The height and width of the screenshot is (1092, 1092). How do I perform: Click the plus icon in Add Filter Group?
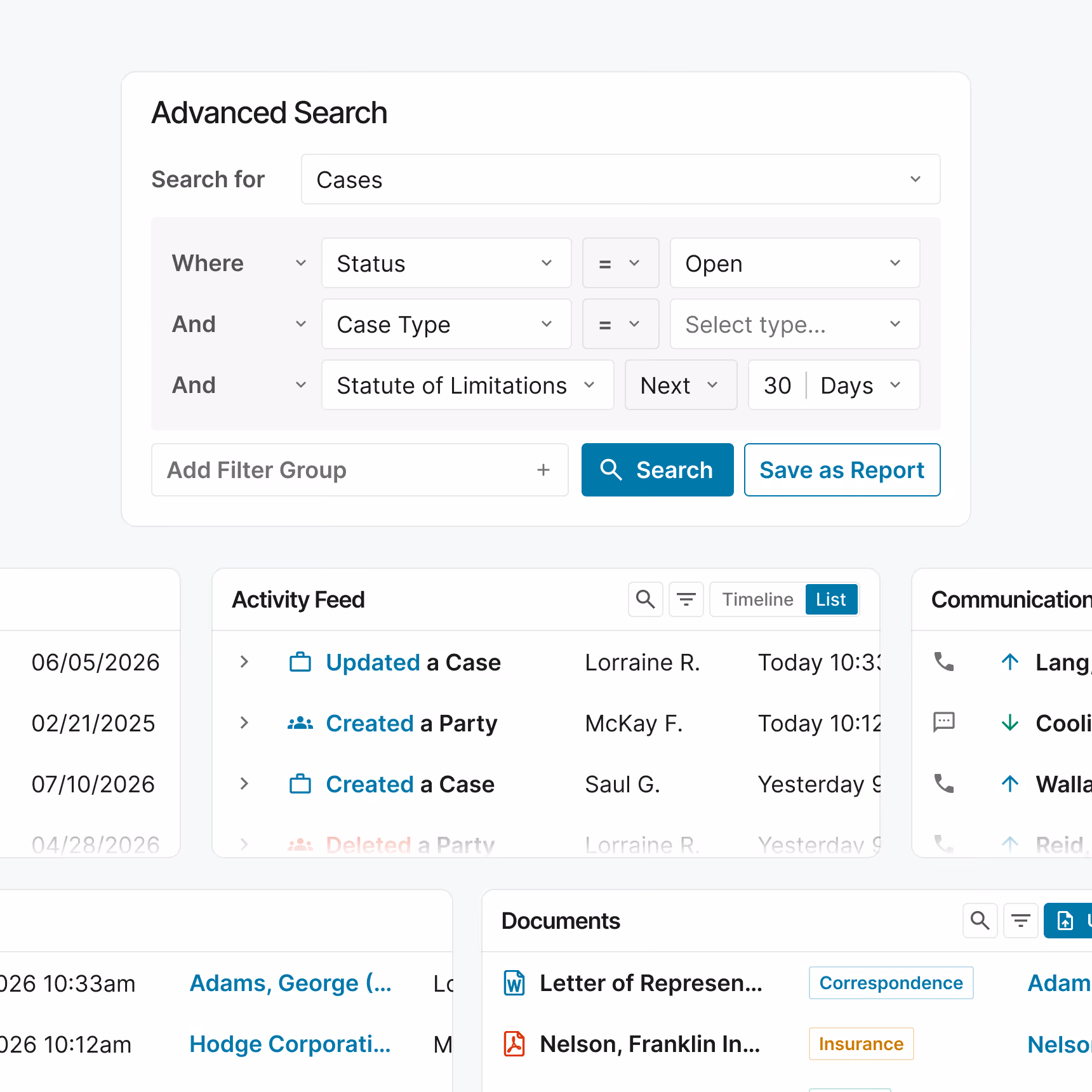[x=543, y=470]
